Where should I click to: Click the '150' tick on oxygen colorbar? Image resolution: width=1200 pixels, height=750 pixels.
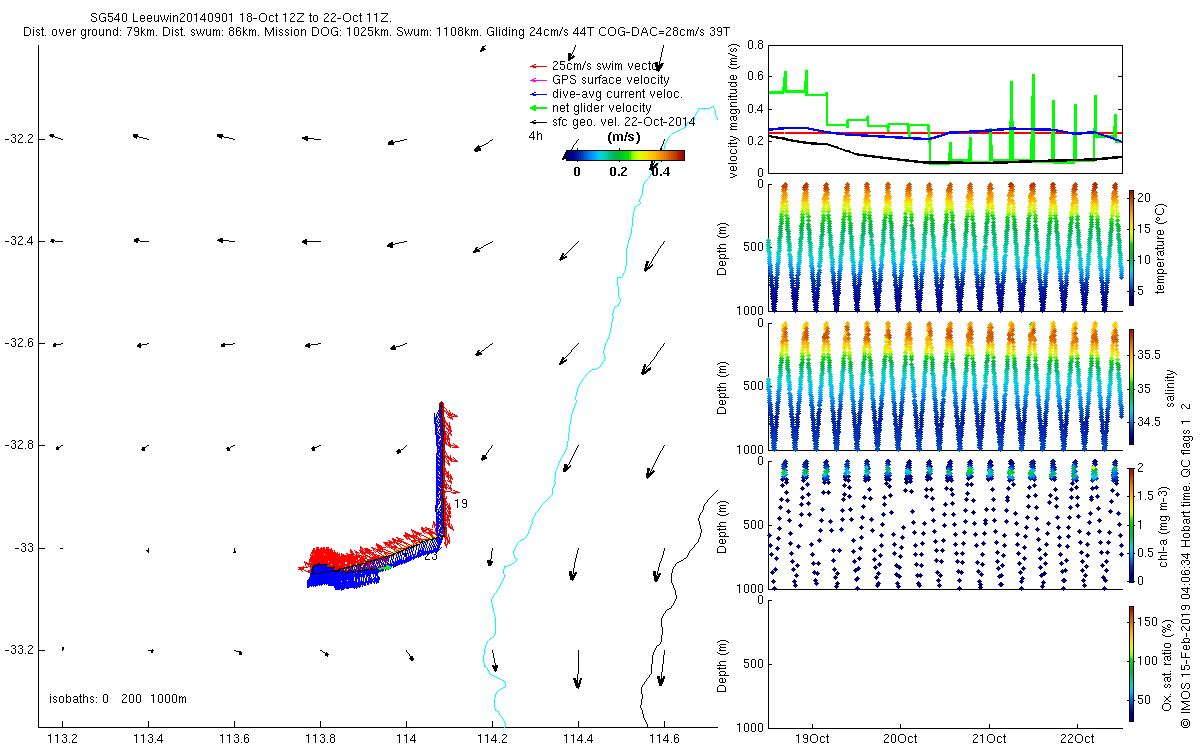click(1148, 621)
